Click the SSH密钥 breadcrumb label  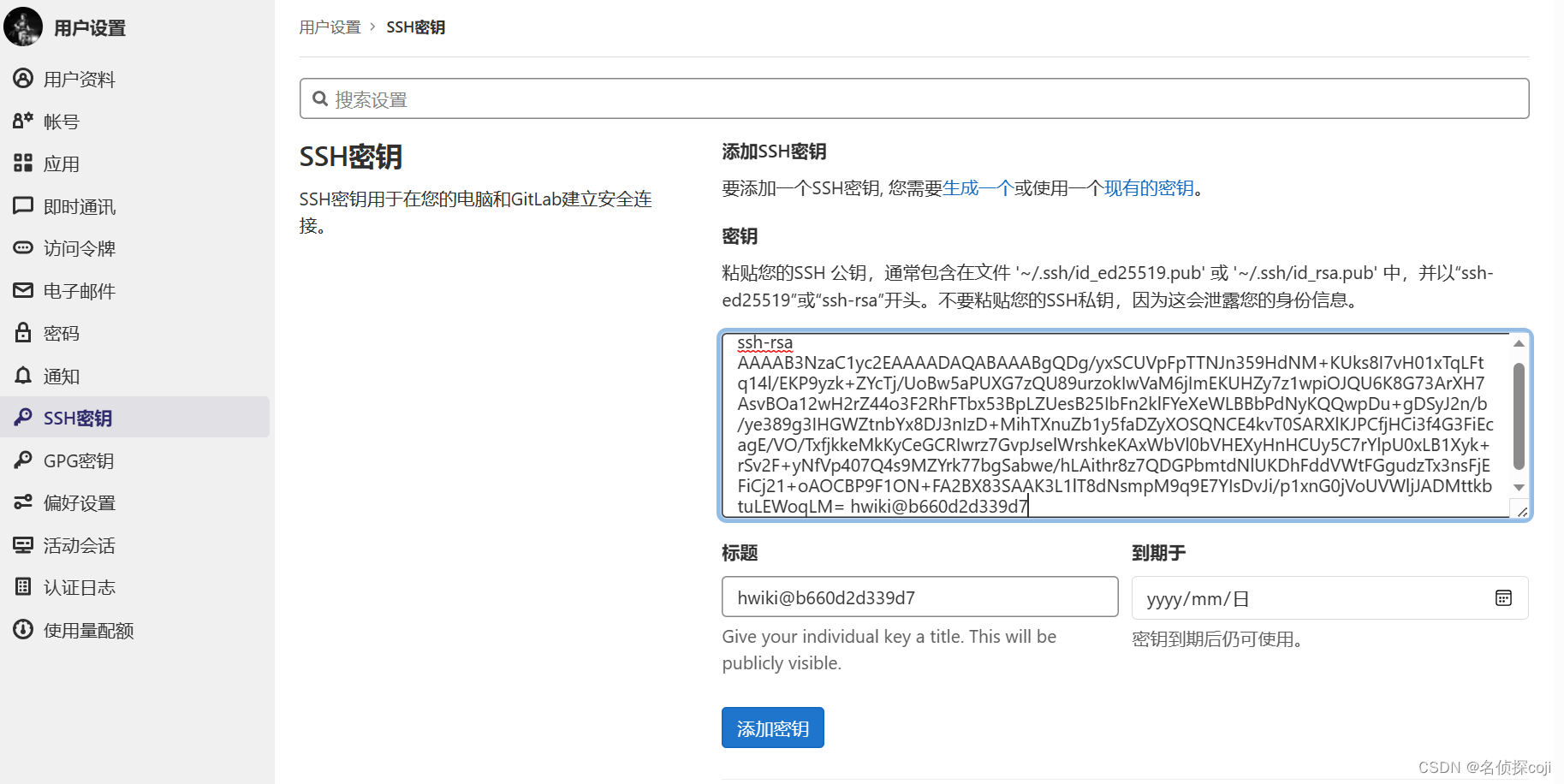tap(415, 27)
